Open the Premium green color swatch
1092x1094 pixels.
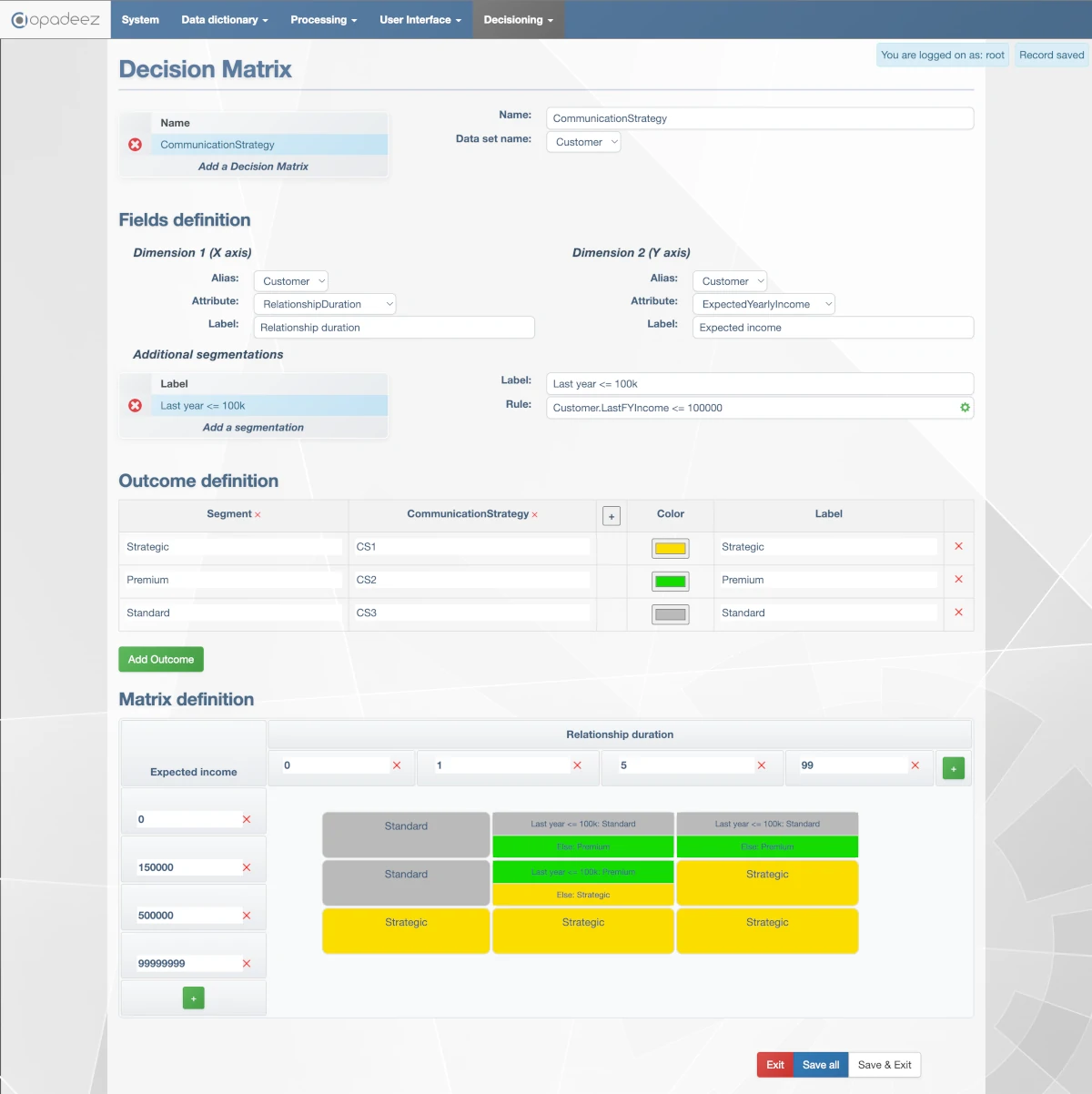669,581
